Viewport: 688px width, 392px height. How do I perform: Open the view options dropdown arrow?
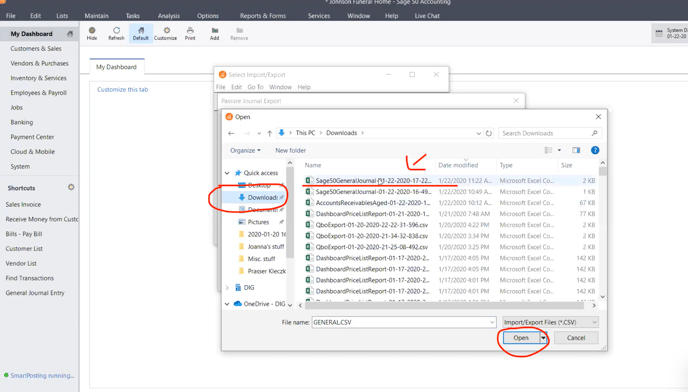tap(559, 150)
